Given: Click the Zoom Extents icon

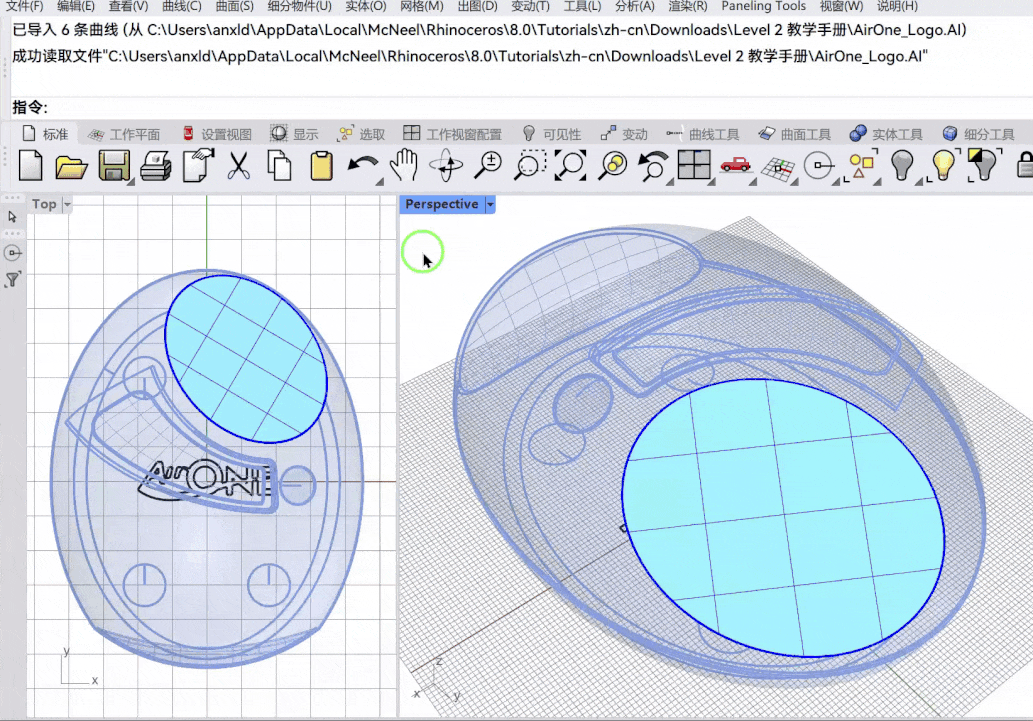Looking at the screenshot, I should [x=570, y=165].
